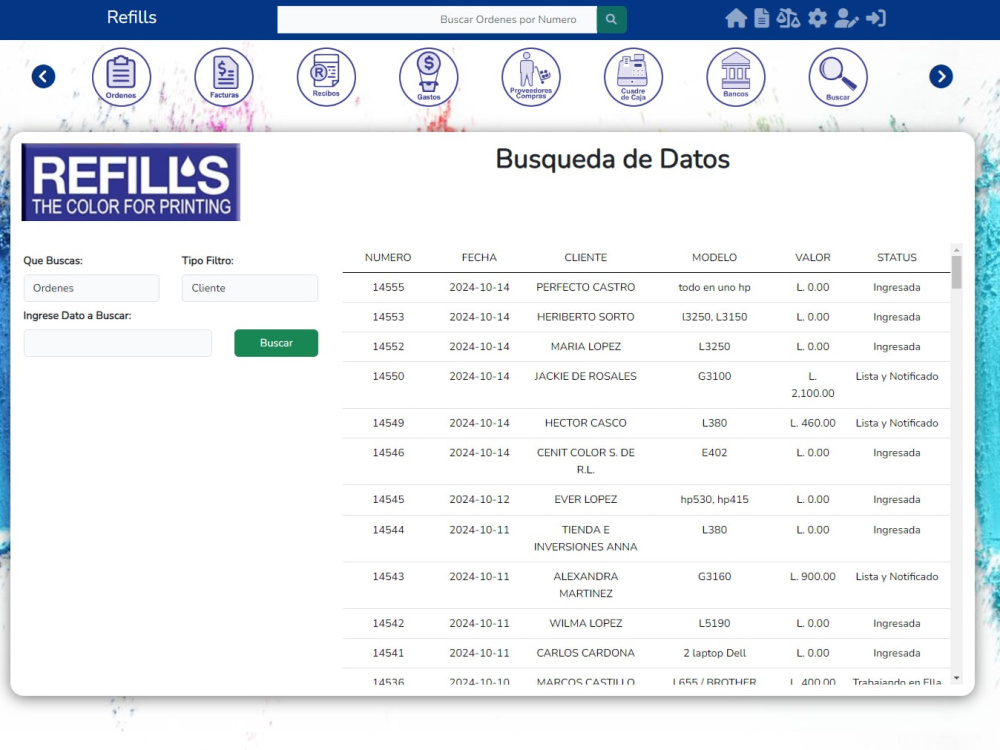Click client CENIT COLOR S. DE R.L.
This screenshot has height=750, width=1000.
coord(585,461)
